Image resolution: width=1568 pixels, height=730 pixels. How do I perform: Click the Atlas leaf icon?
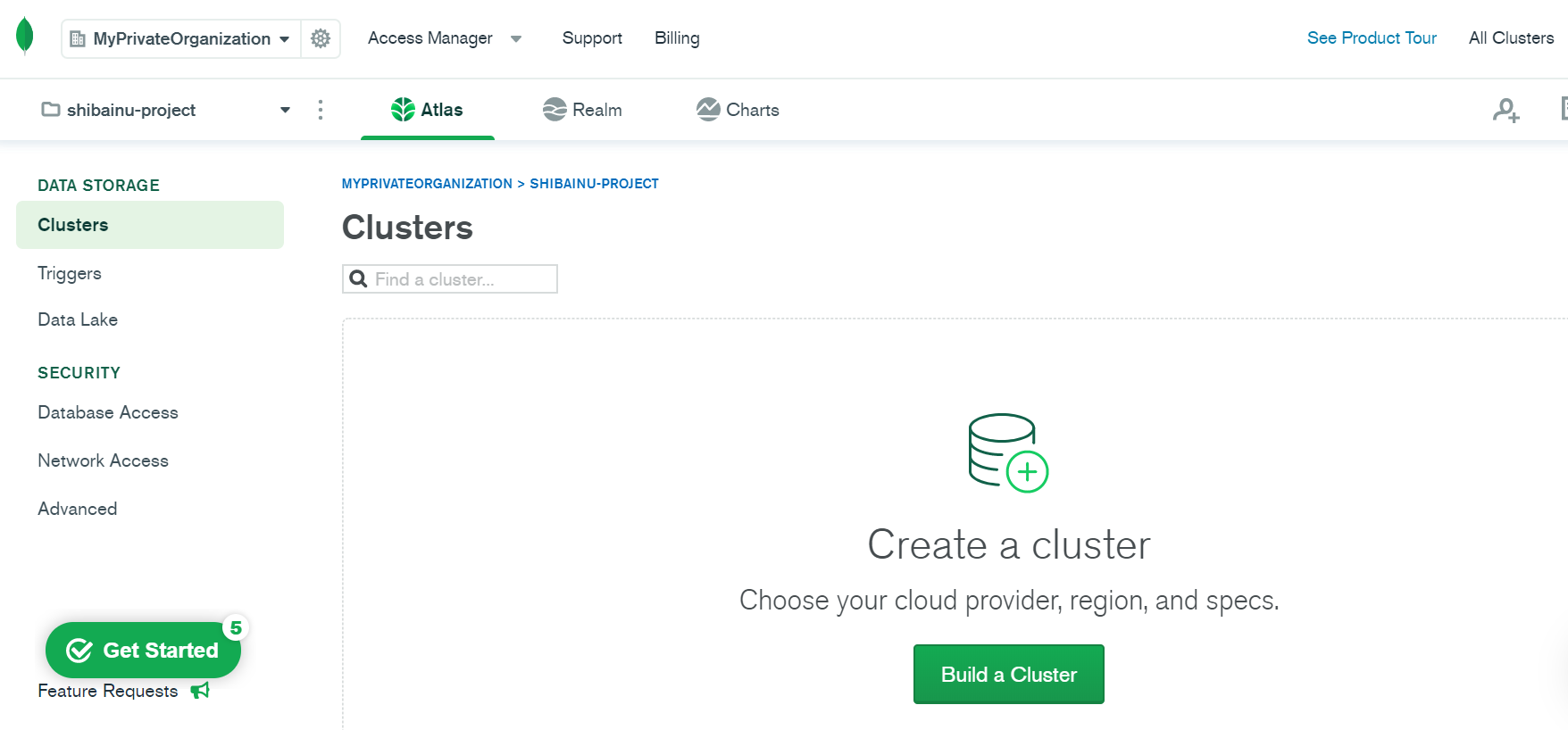[x=403, y=110]
